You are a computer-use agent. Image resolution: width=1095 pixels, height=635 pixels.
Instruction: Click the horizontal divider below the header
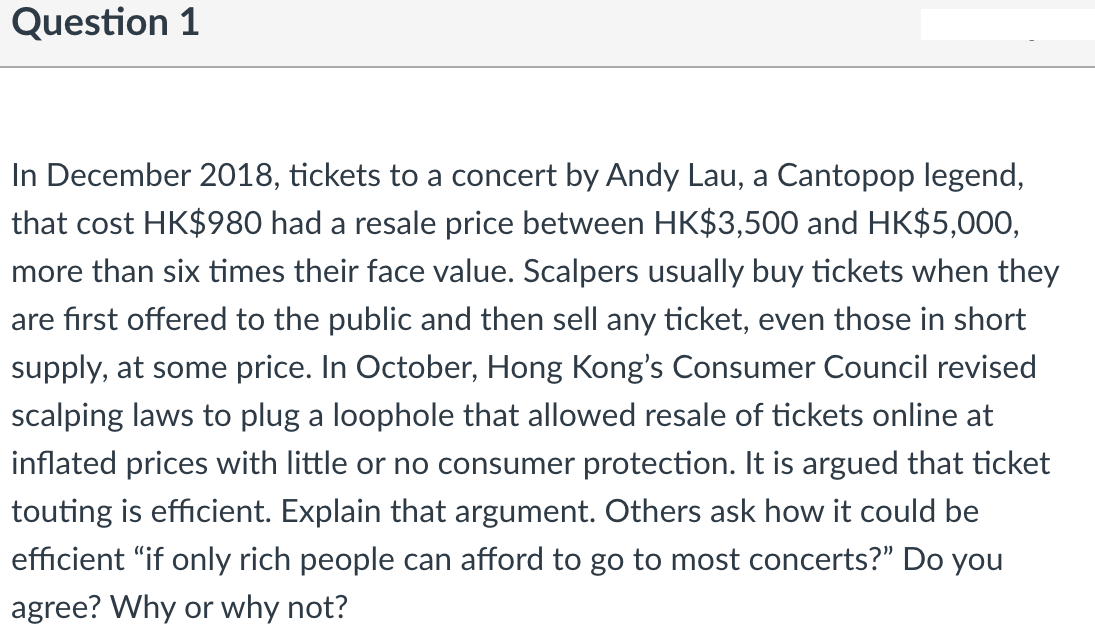[547, 67]
